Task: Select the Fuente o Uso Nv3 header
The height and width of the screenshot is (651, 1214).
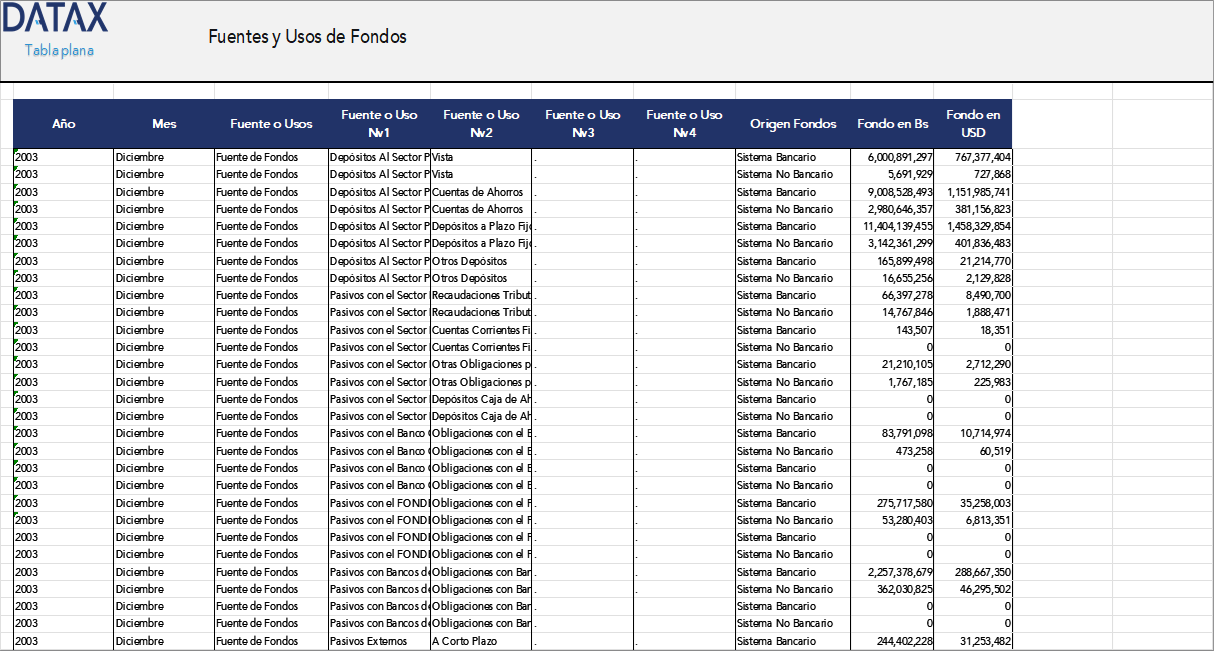Action: coord(582,122)
